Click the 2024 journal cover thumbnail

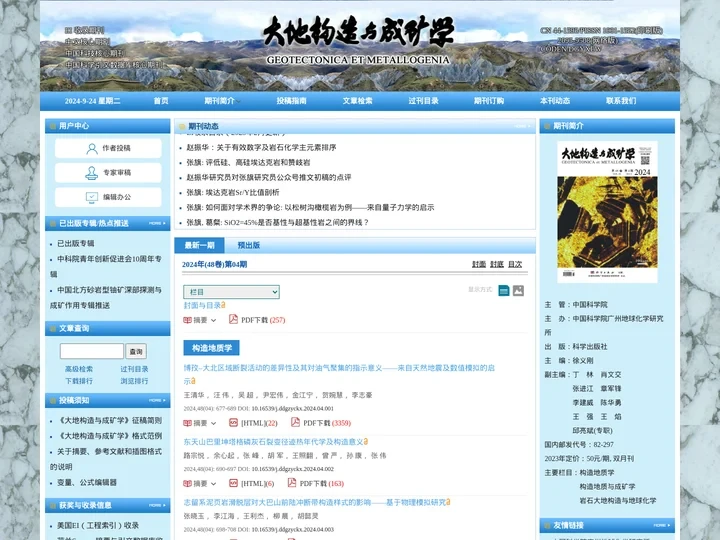[607, 212]
